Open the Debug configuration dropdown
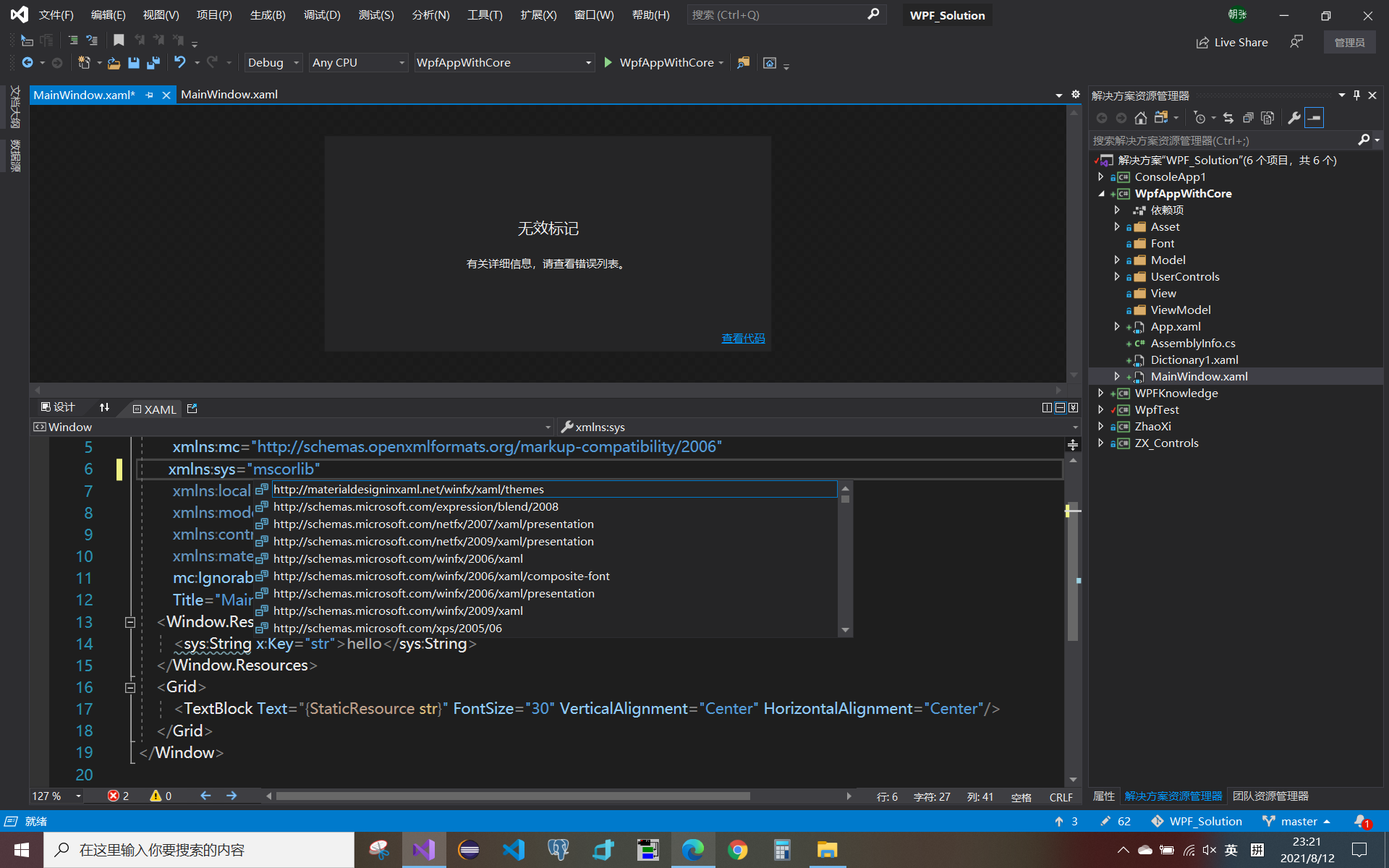Image resolution: width=1389 pixels, height=868 pixels. [296, 63]
